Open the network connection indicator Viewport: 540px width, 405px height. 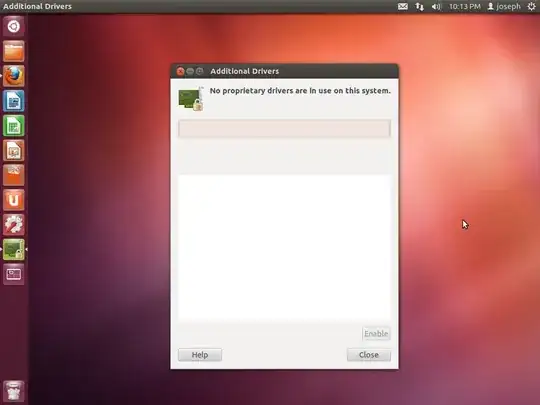[x=419, y=6]
